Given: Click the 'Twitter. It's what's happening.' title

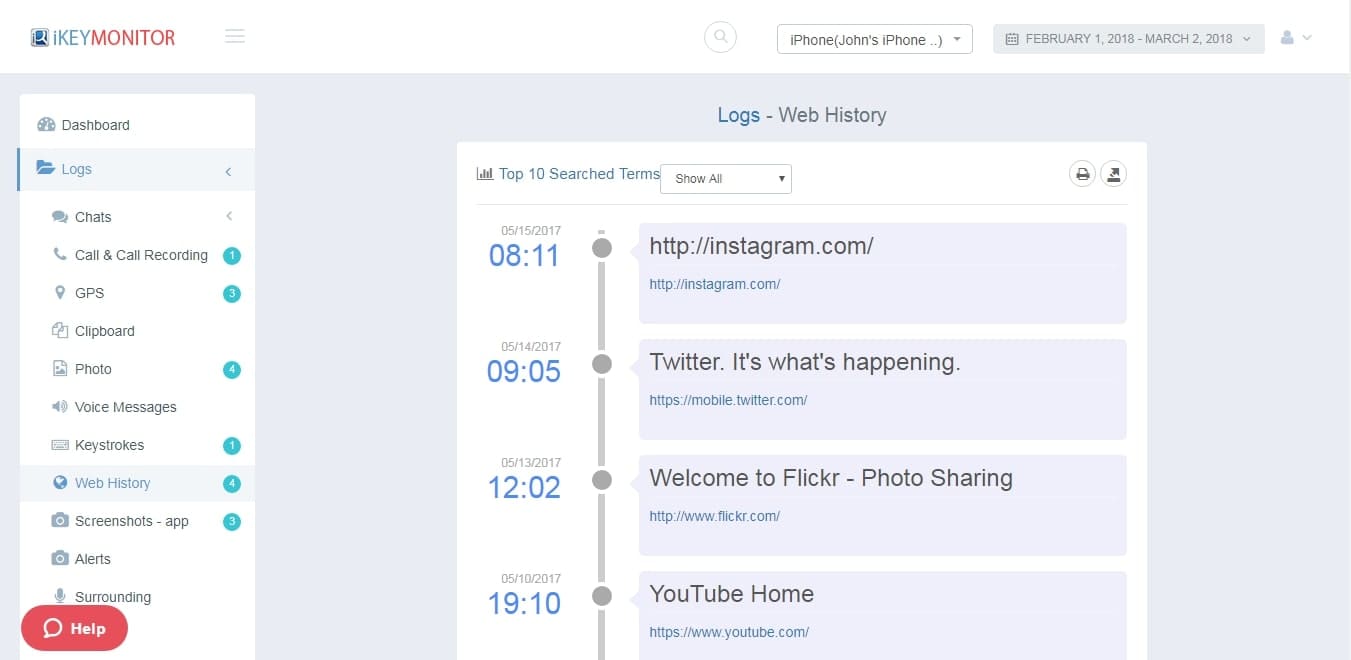Looking at the screenshot, I should click(x=805, y=362).
